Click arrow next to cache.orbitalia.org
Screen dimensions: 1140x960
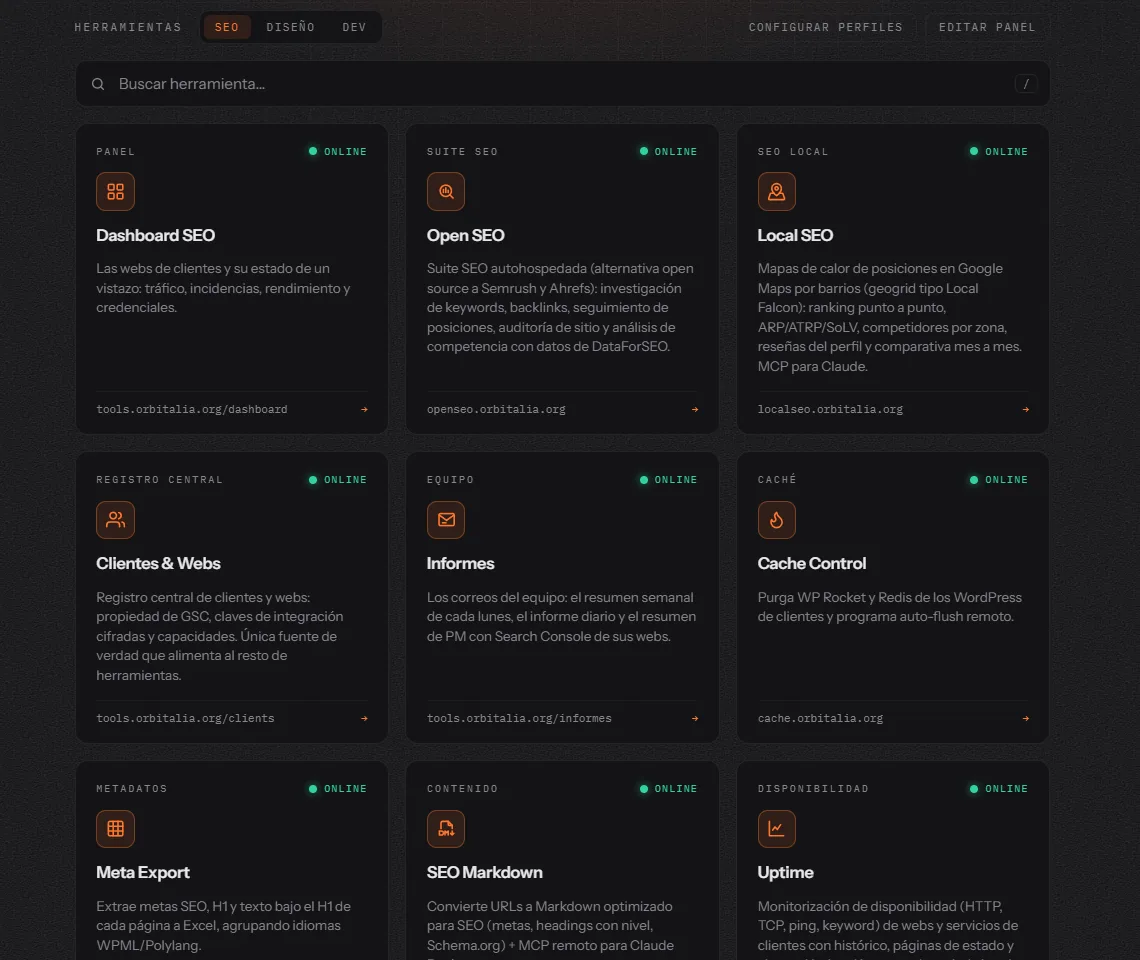click(x=1026, y=719)
